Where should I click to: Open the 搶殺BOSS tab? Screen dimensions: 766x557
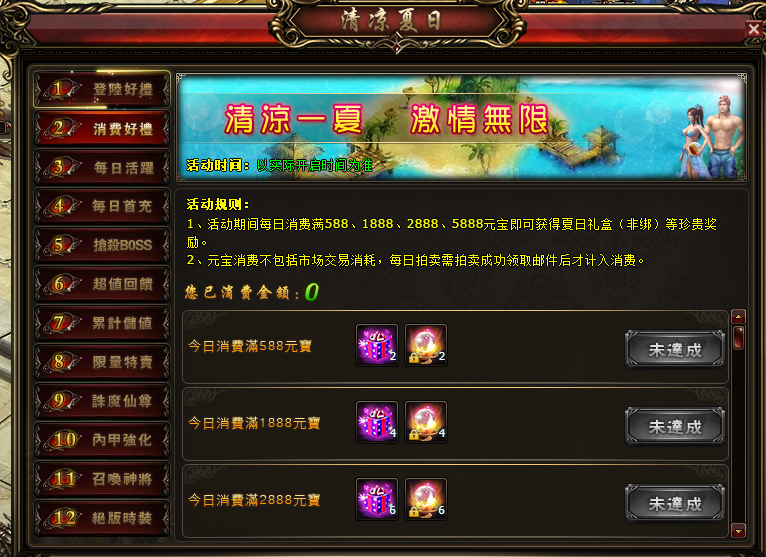[x=102, y=245]
